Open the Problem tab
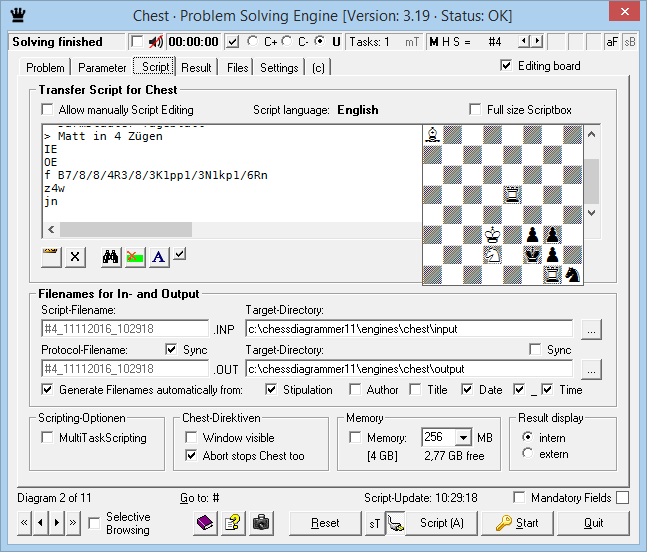Screen dimensions: 647x552 [45, 67]
